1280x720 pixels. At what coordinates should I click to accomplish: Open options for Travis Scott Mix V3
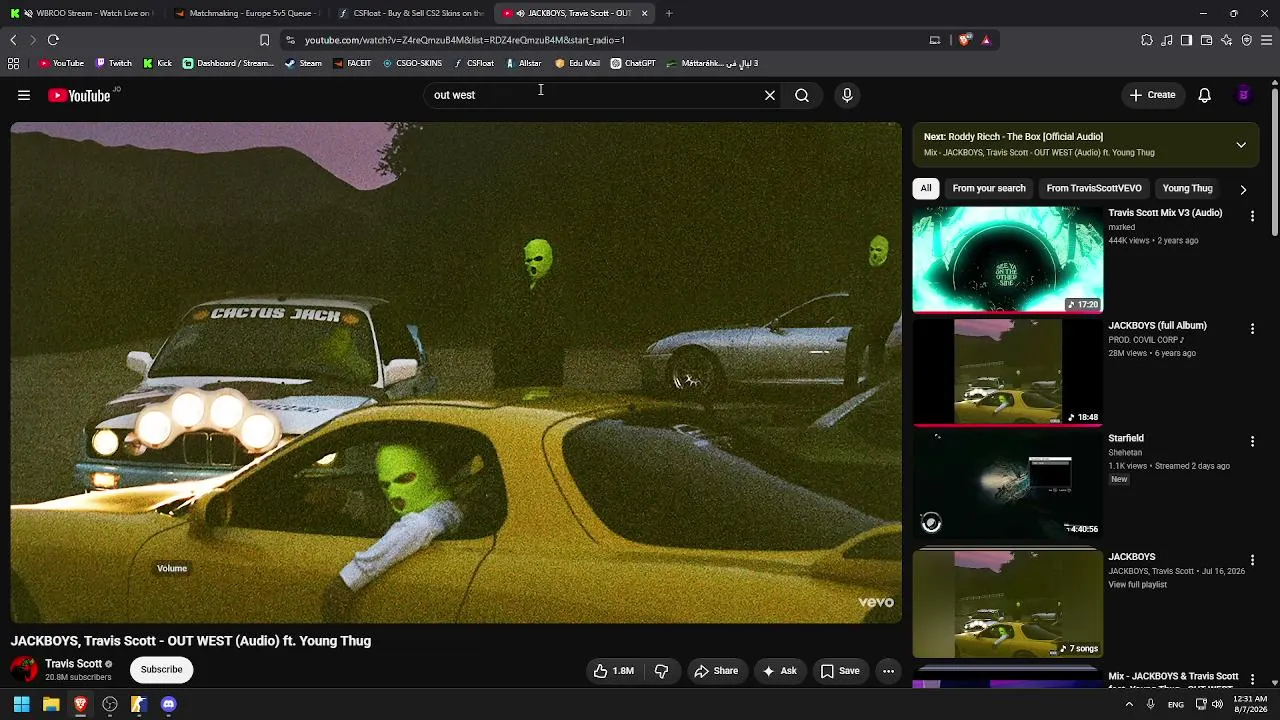click(x=1252, y=216)
